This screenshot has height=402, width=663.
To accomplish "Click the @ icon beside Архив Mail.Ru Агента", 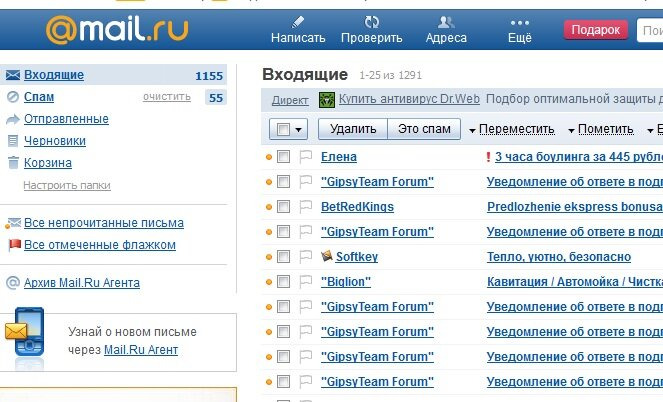I will pos(13,282).
